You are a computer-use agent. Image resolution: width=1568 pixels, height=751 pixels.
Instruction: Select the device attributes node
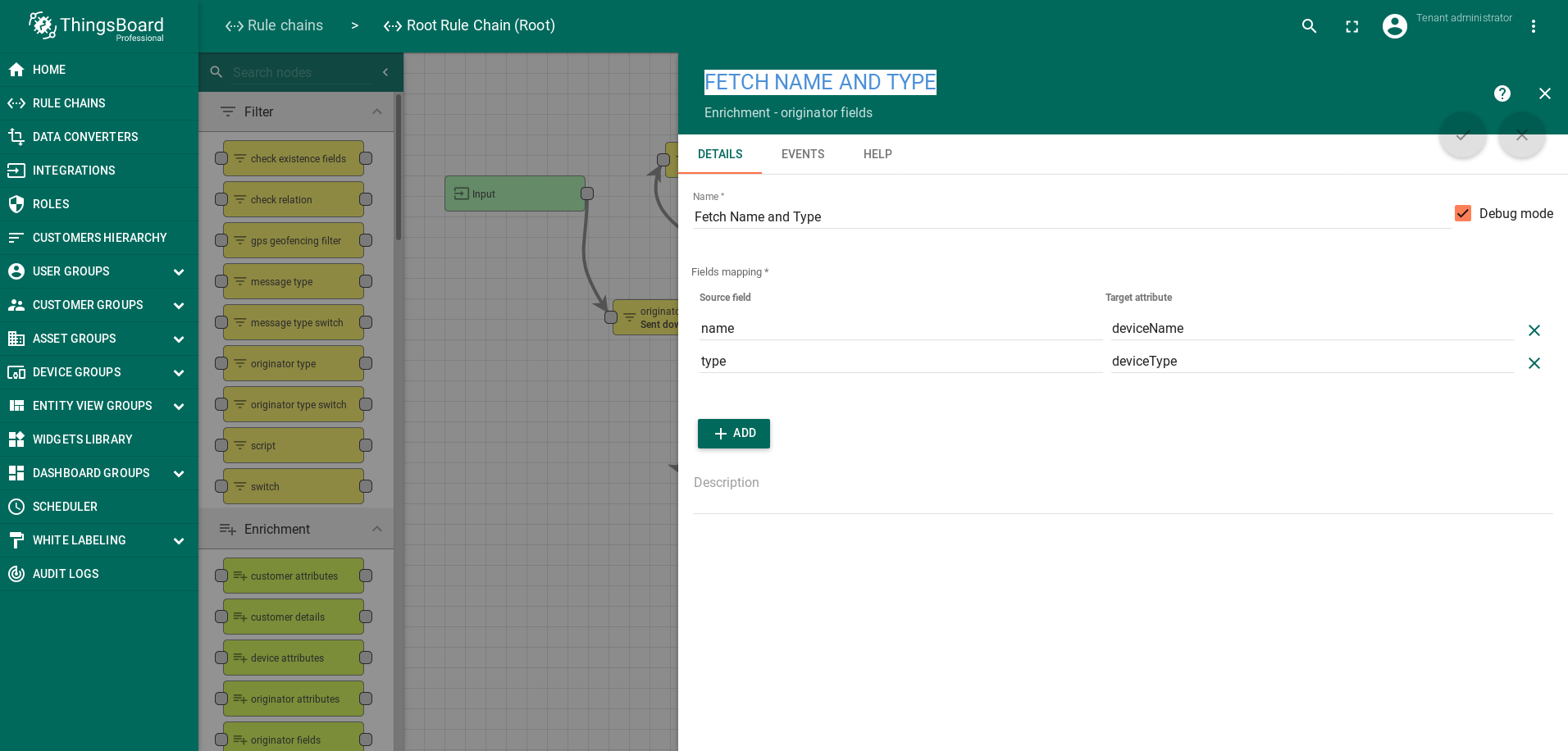coord(294,658)
